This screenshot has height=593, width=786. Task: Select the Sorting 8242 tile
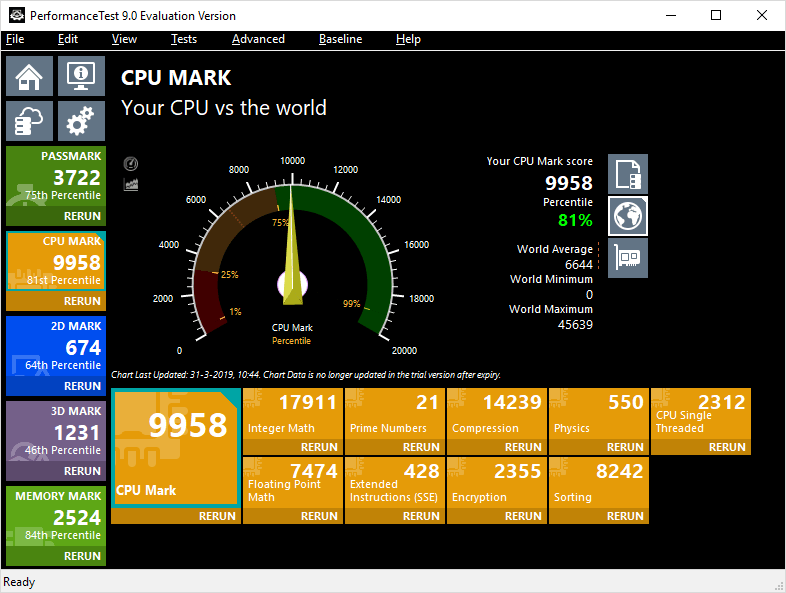click(x=599, y=483)
